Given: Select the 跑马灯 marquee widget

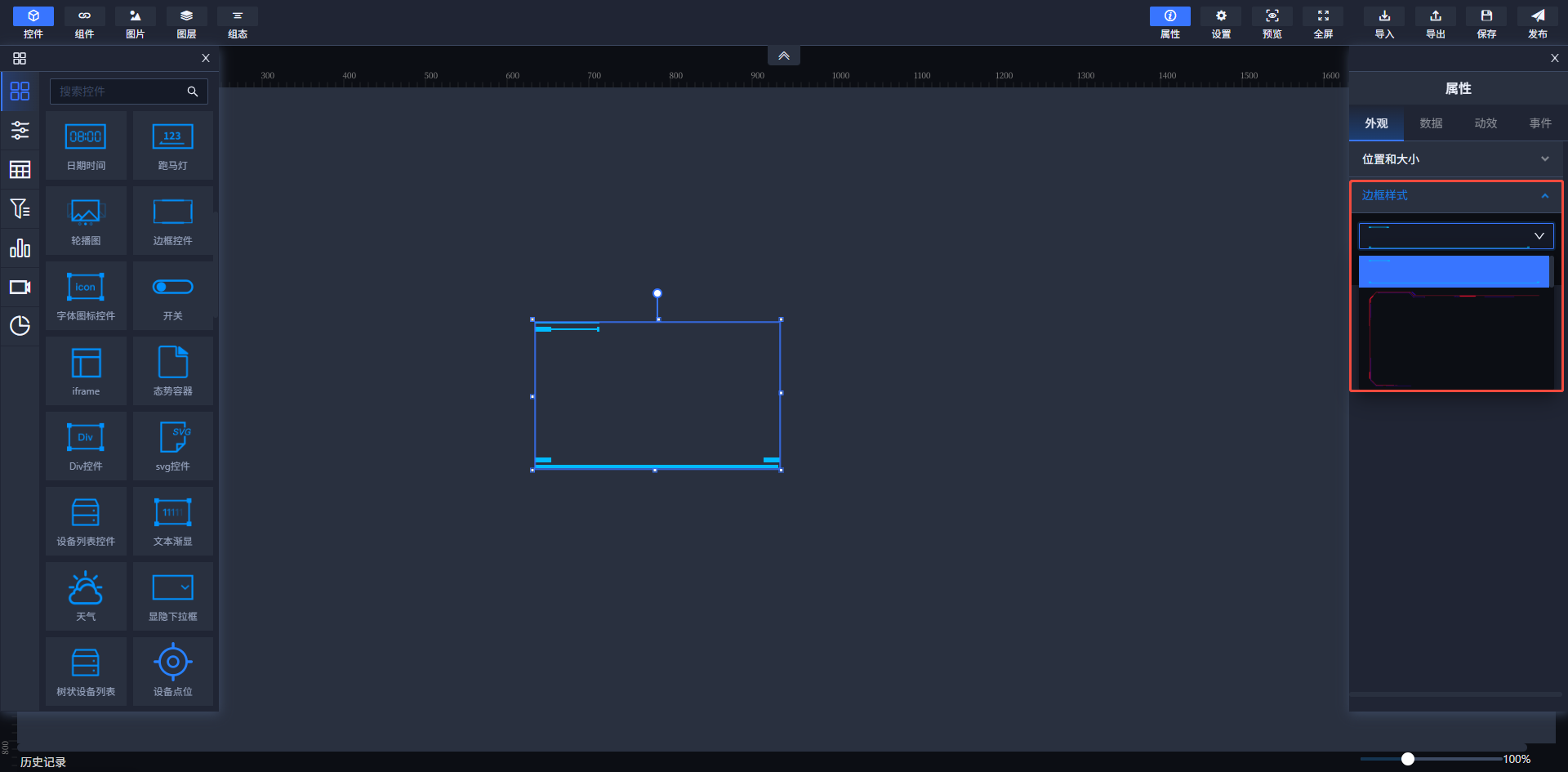Looking at the screenshot, I should 172,145.
